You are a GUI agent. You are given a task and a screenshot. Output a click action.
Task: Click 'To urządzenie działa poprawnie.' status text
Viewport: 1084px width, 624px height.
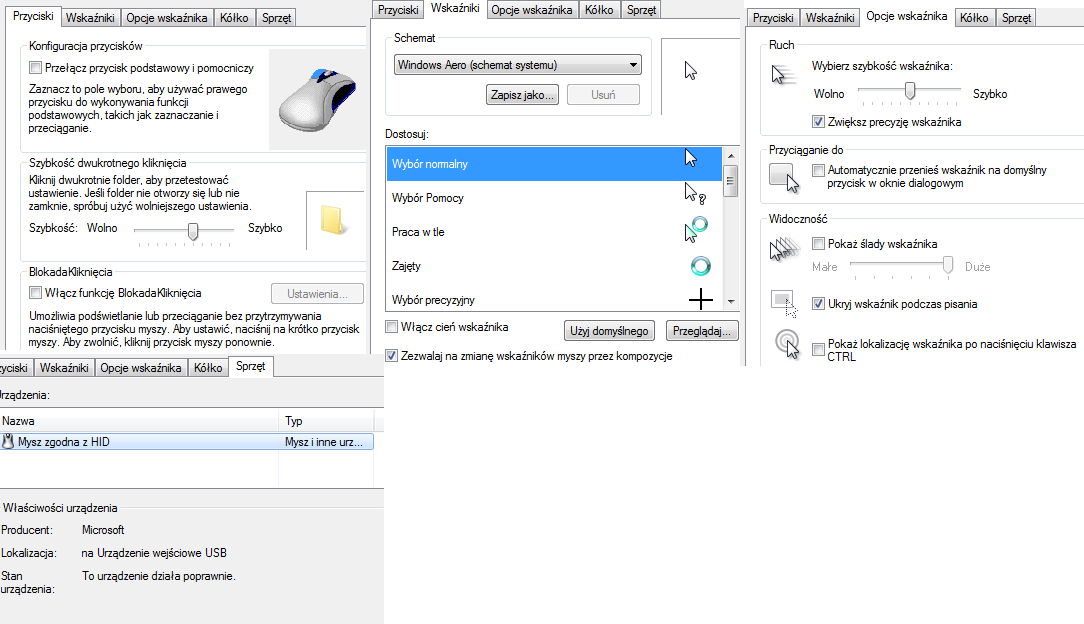pyautogui.click(x=158, y=576)
